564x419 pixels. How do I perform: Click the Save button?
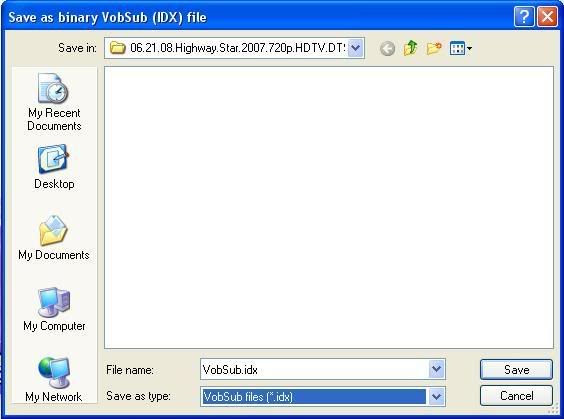click(516, 370)
